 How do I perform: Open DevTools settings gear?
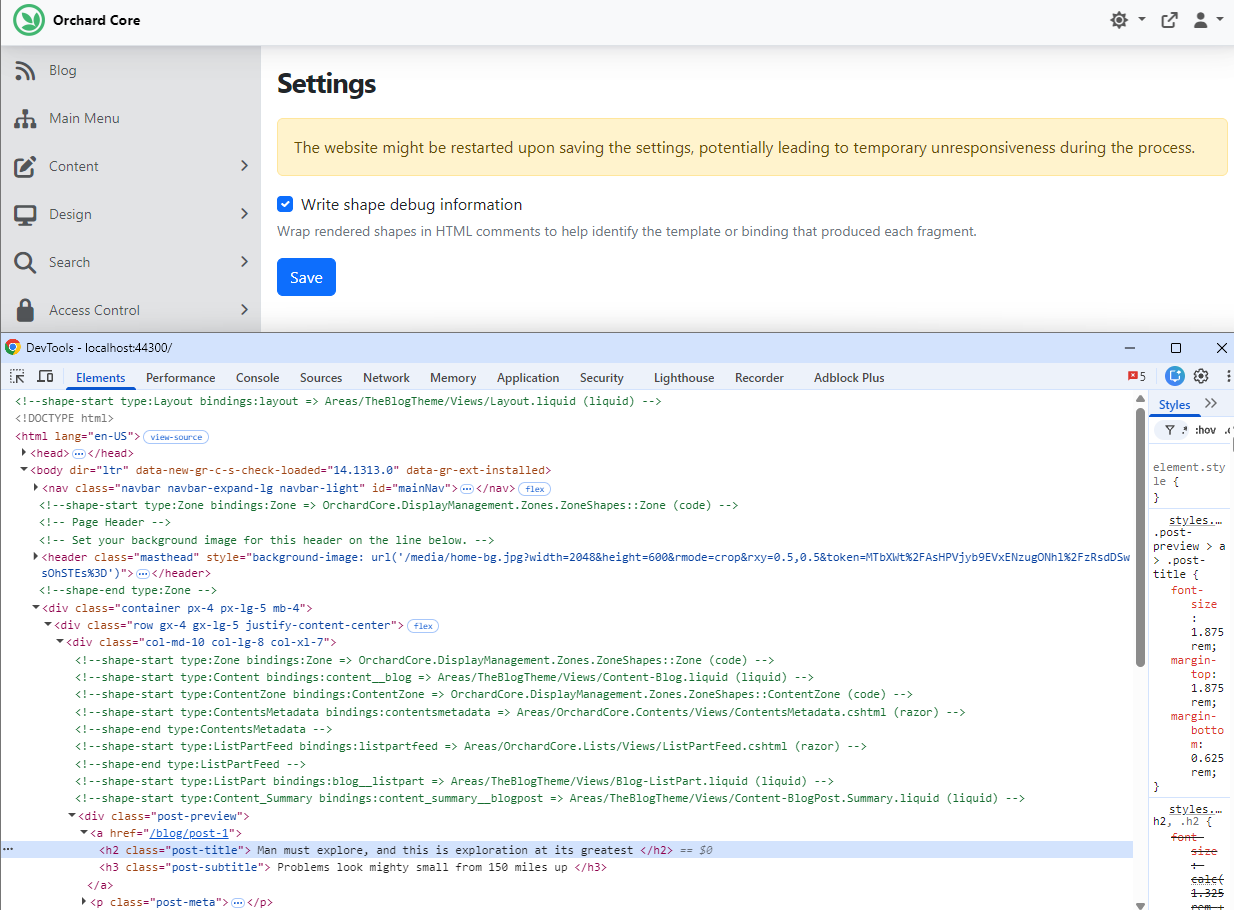click(x=1201, y=377)
